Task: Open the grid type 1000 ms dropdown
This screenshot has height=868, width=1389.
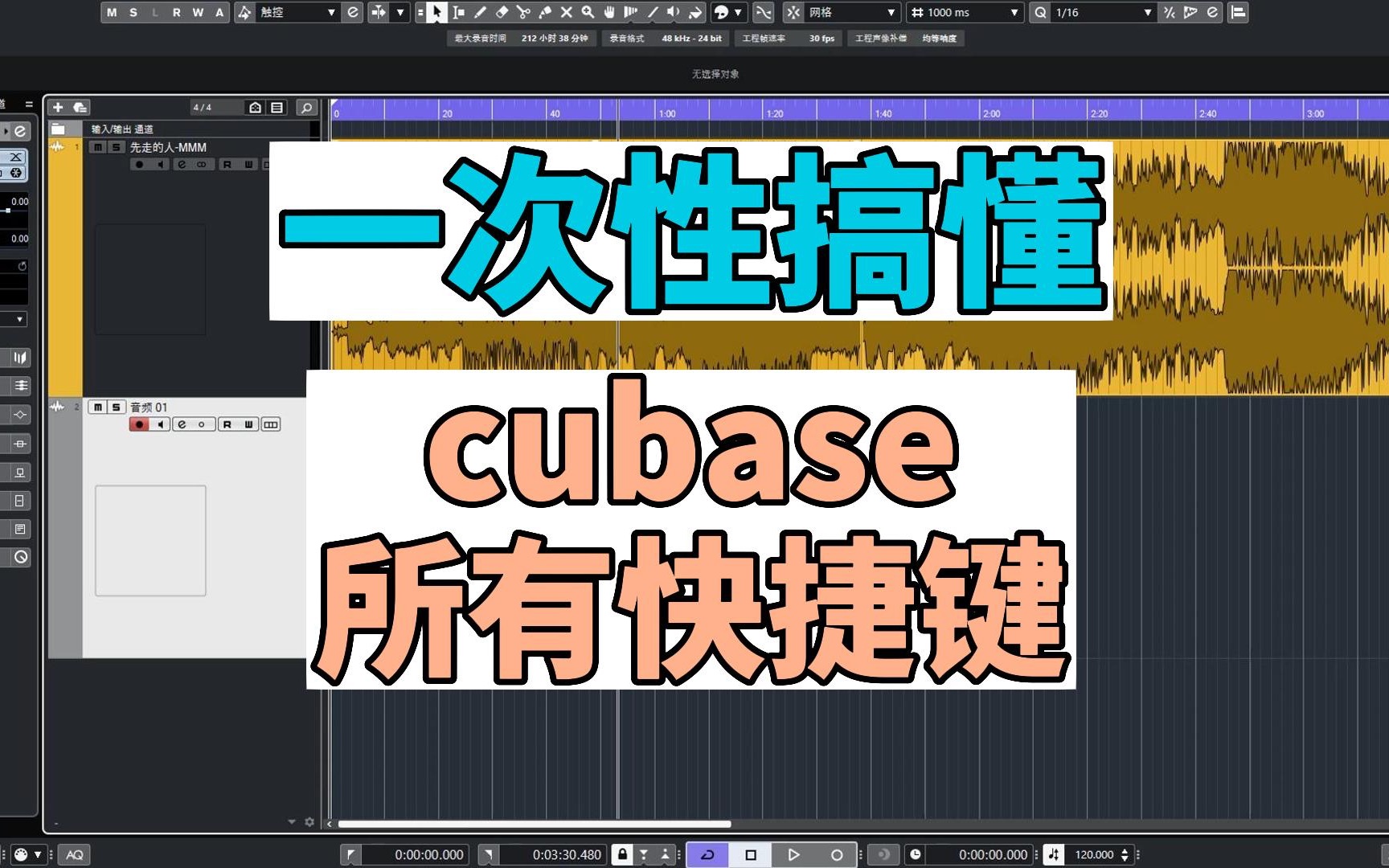Action: pyautogui.click(x=965, y=12)
